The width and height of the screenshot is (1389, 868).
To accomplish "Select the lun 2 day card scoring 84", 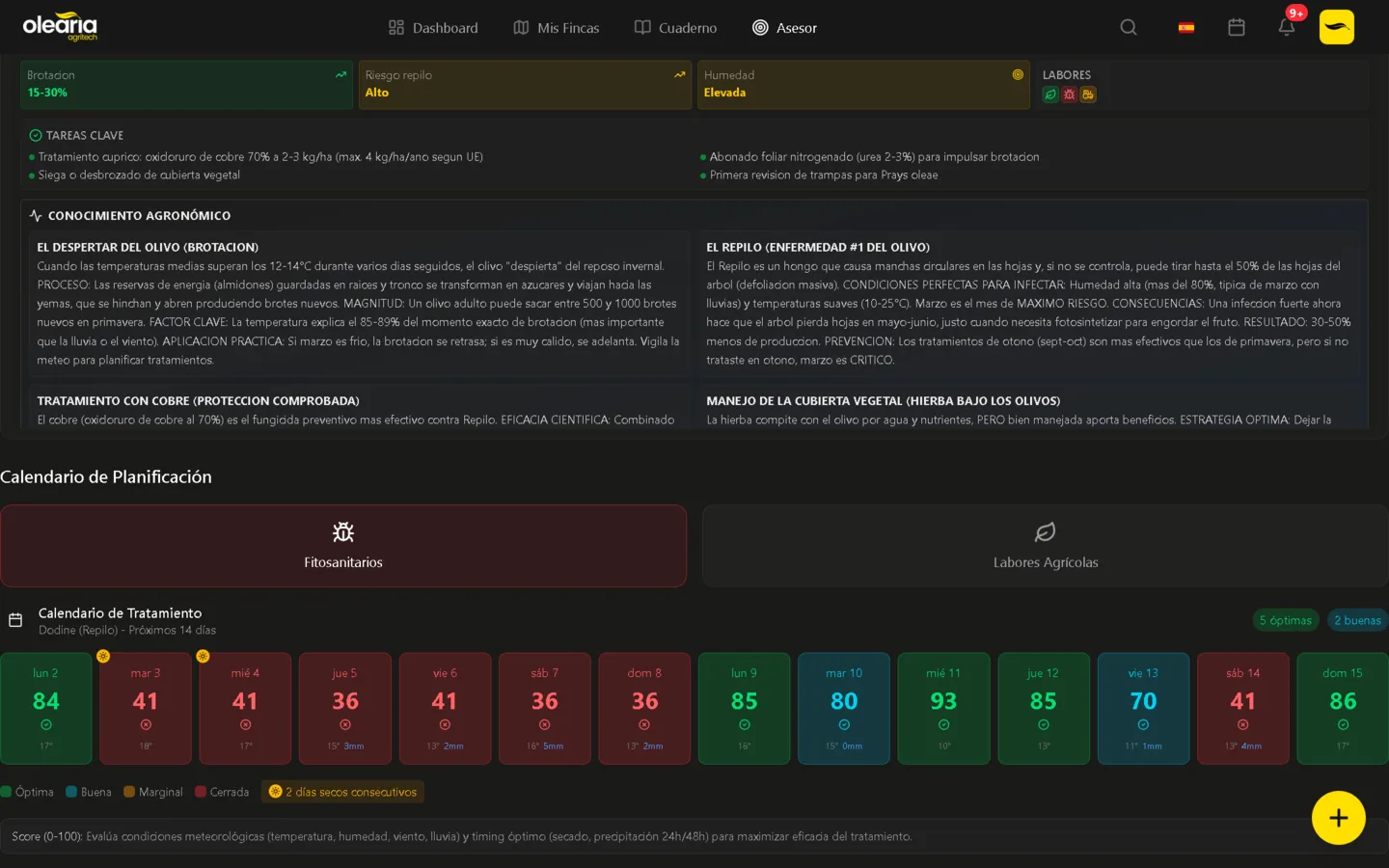I will [x=46, y=708].
